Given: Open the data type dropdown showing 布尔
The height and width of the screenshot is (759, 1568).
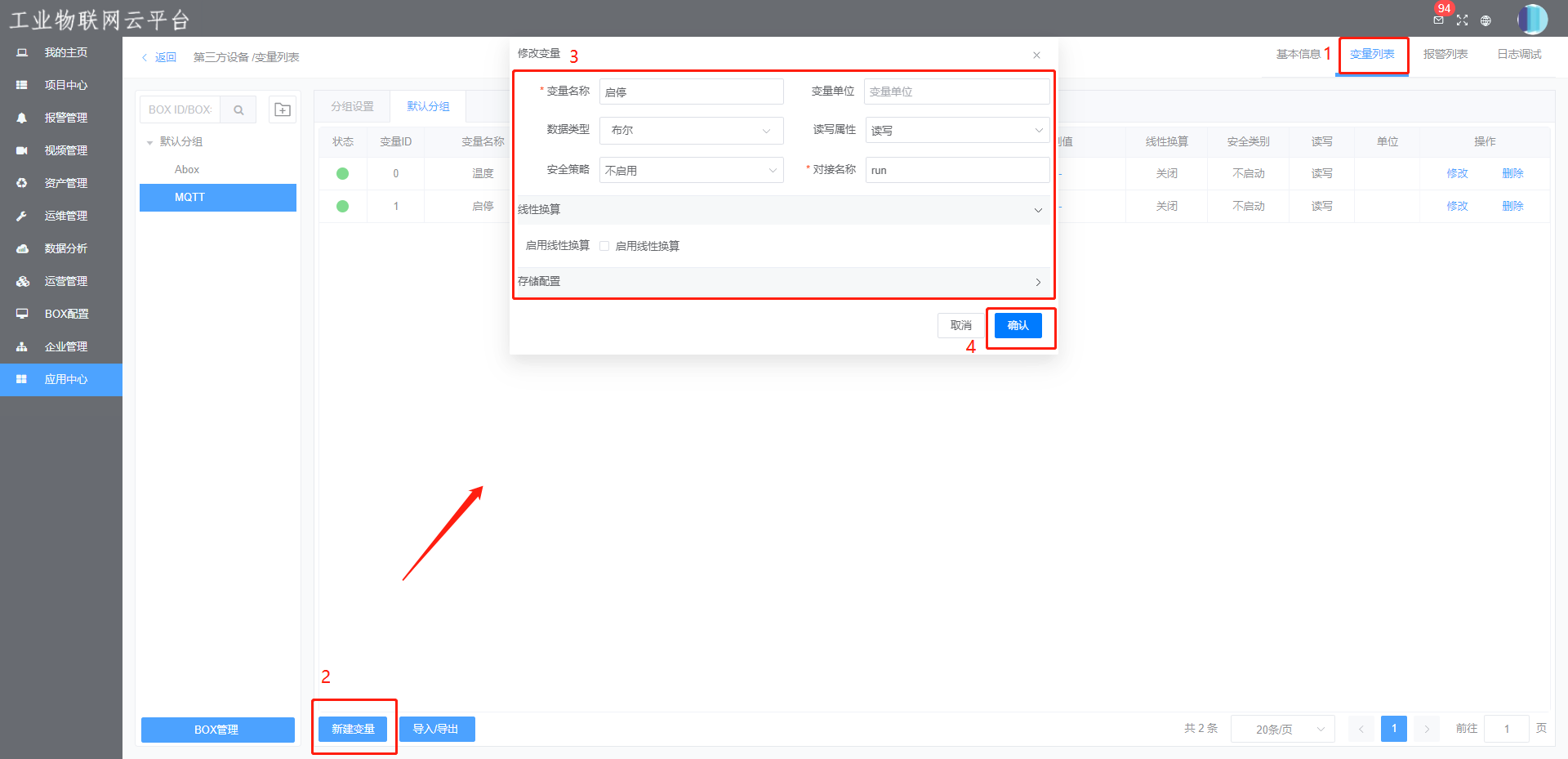Looking at the screenshot, I should 691,131.
